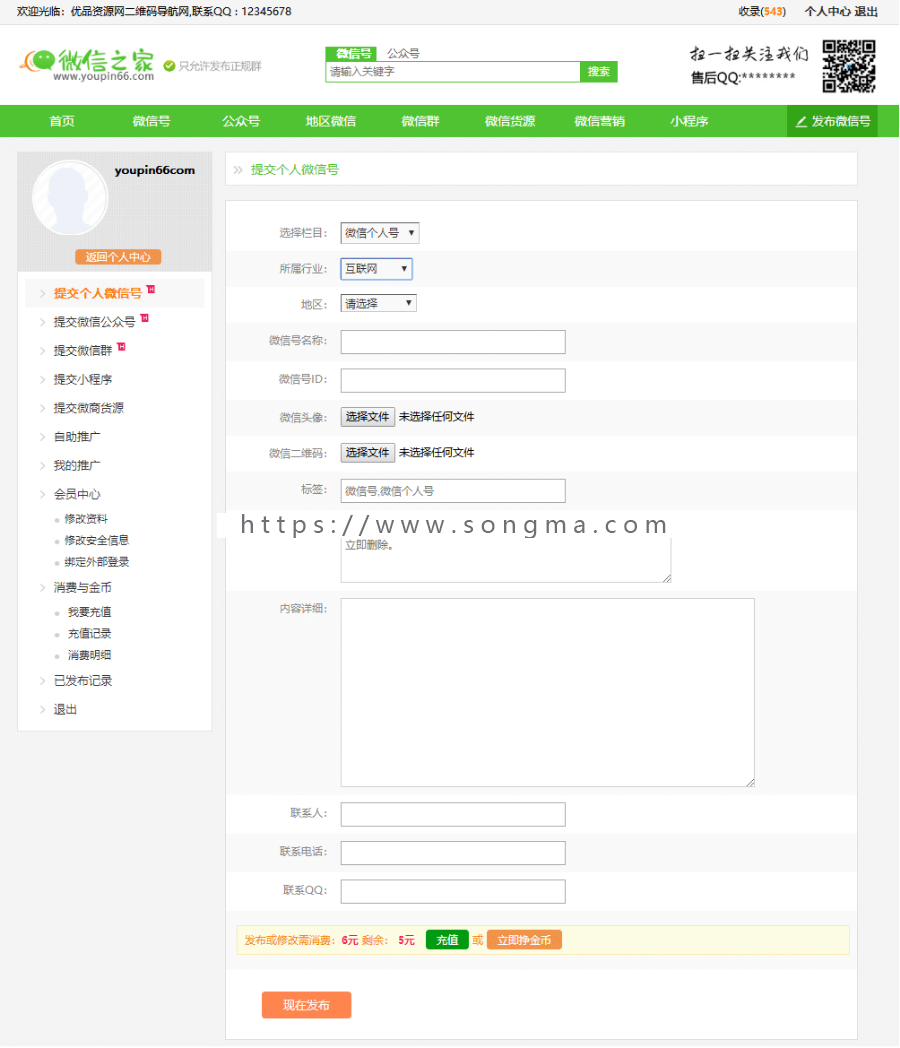
Task: Open 绑定外部登录 in sidebar
Action: click(x=97, y=562)
